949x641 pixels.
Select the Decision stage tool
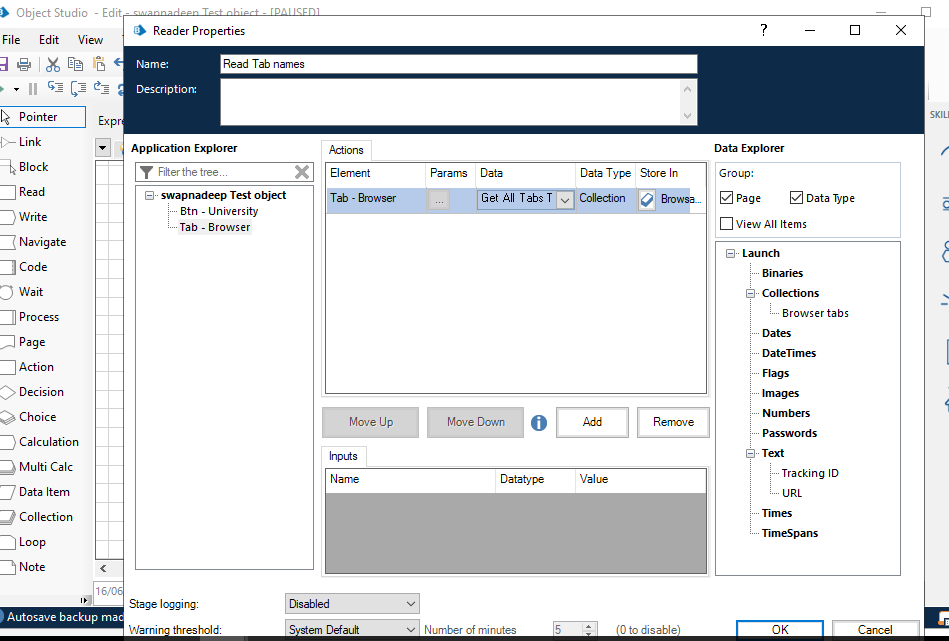coord(40,392)
